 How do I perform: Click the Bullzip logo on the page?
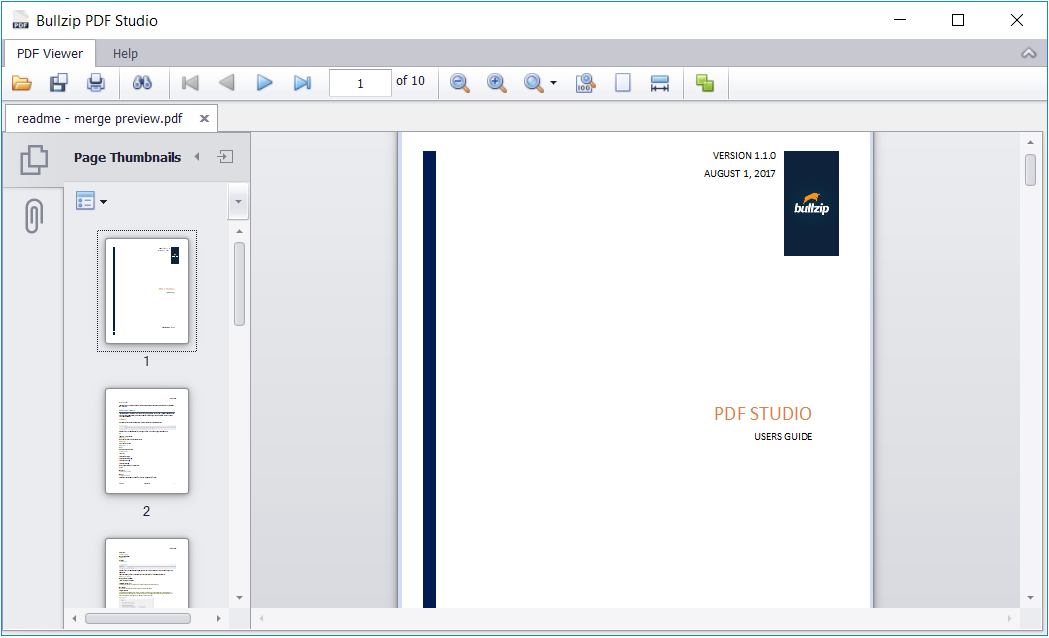point(811,203)
